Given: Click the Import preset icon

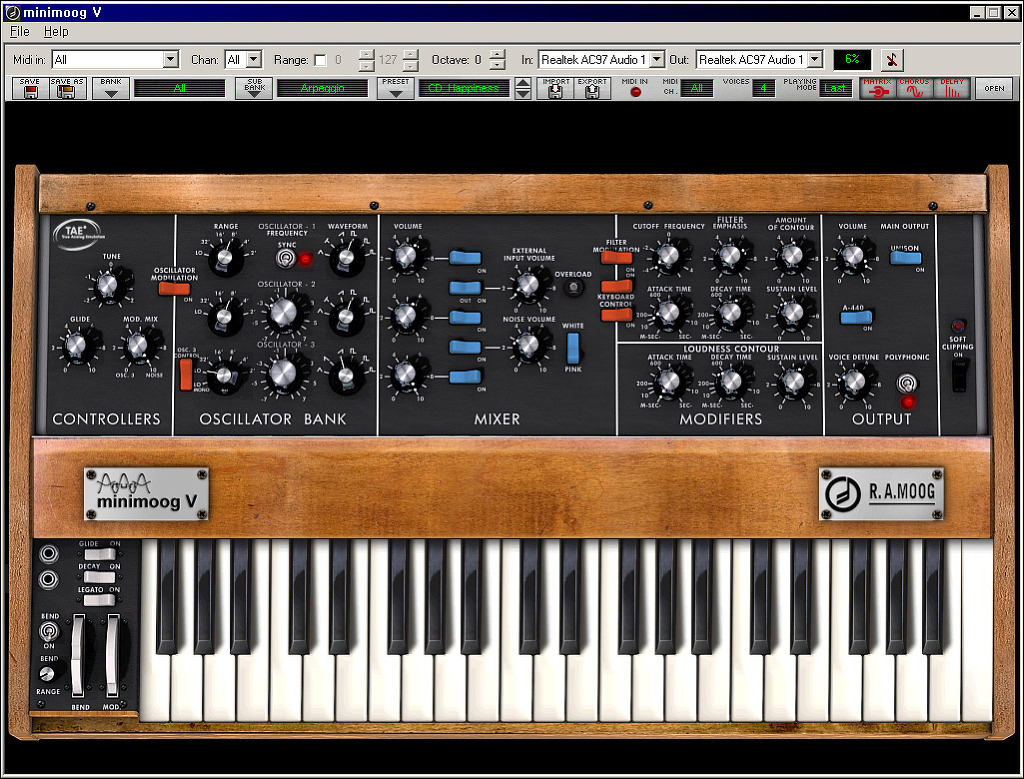Looking at the screenshot, I should click(555, 92).
